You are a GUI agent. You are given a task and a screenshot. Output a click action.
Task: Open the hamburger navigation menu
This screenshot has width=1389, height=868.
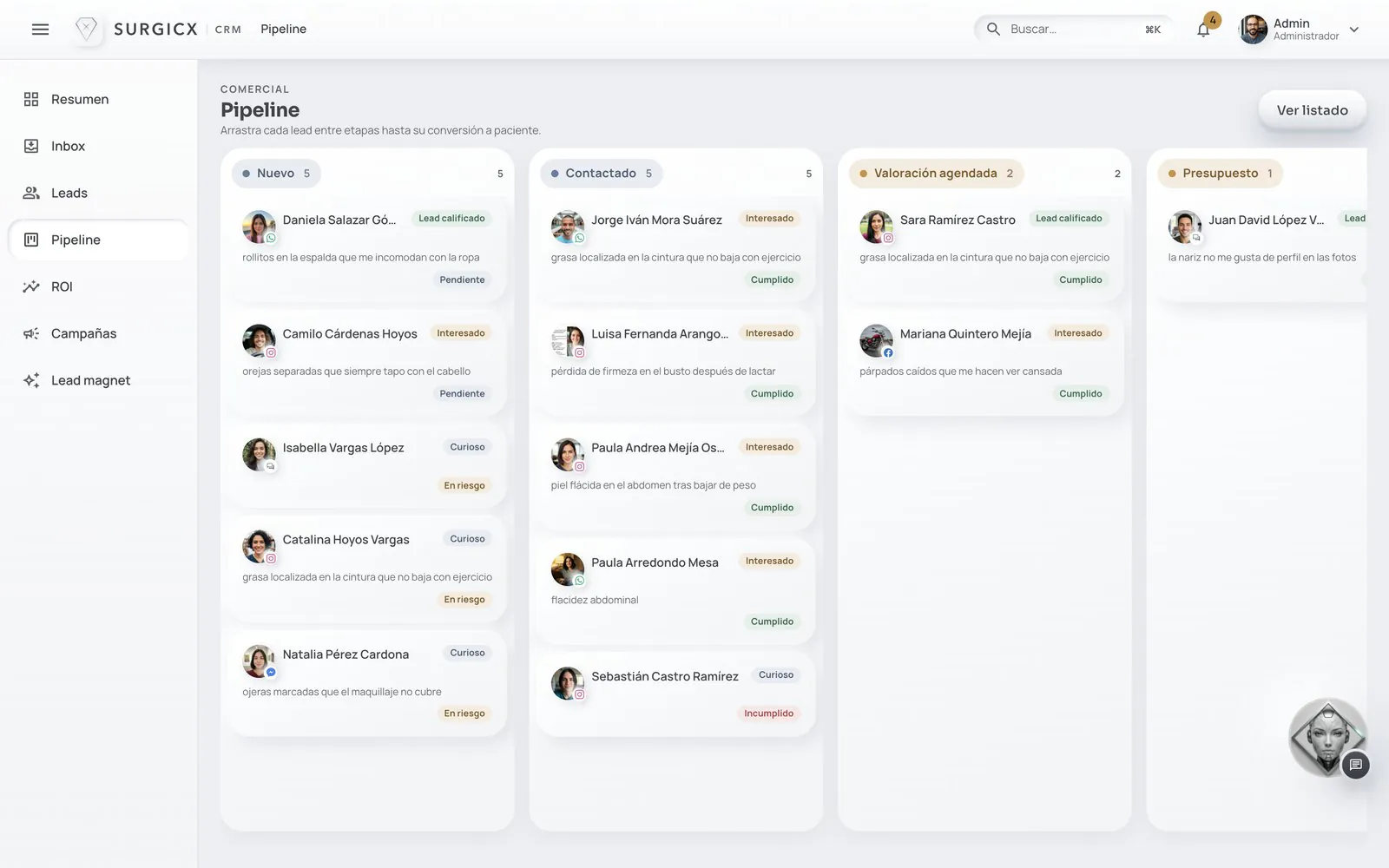(40, 30)
